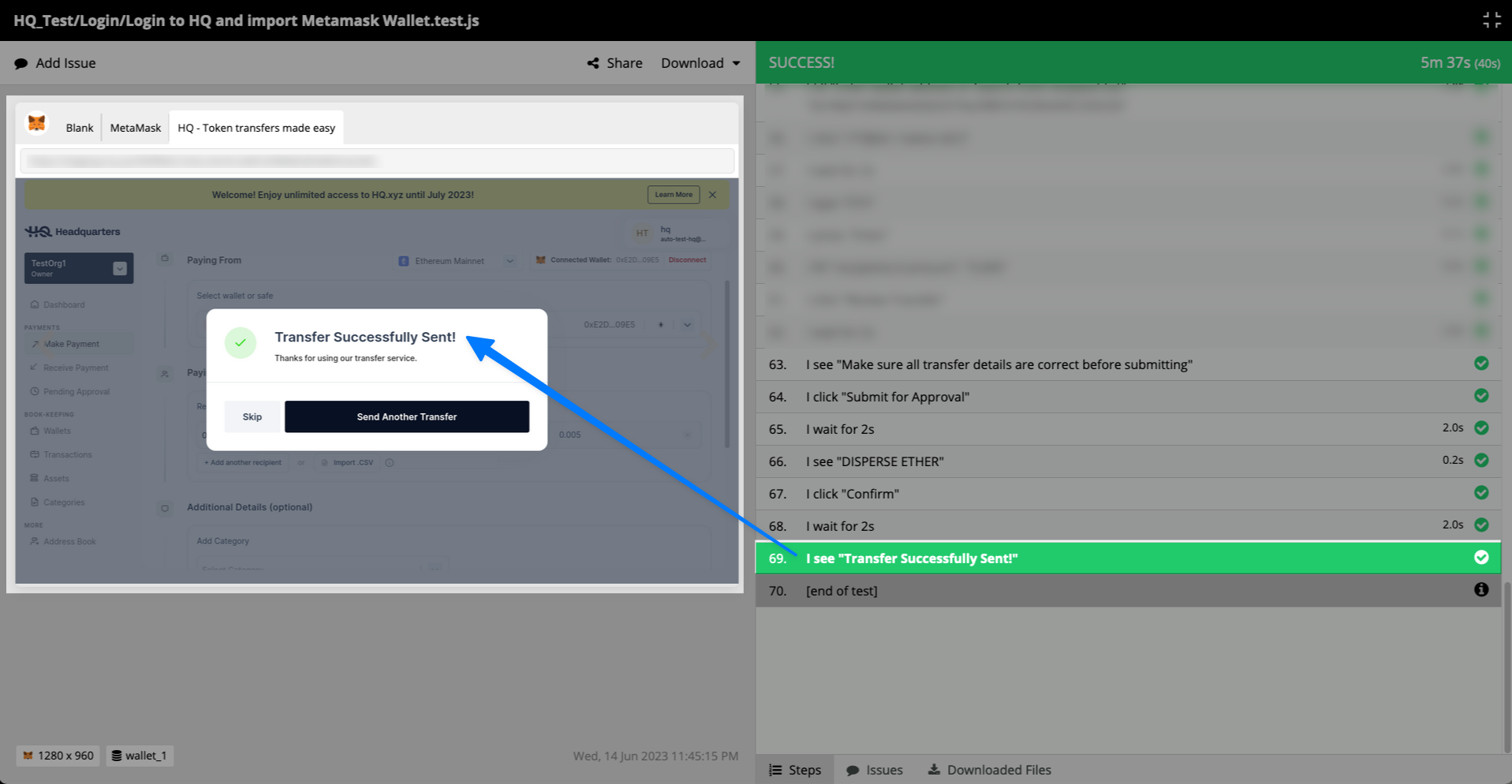The height and width of the screenshot is (784, 1512).
Task: Select step 69 'I see Transfer Successfully Sent!'
Action: tap(1128, 558)
